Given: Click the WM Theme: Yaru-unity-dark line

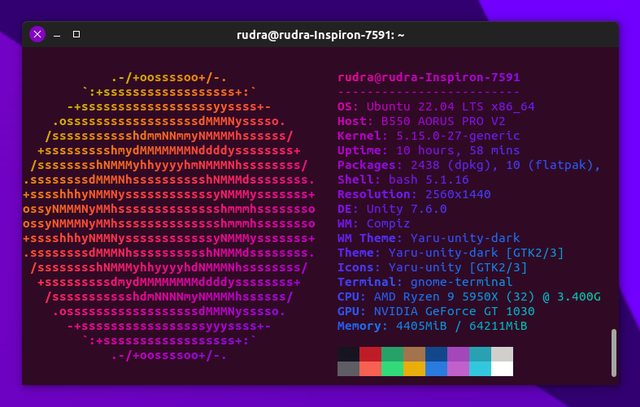Looking at the screenshot, I should click(x=429, y=238).
